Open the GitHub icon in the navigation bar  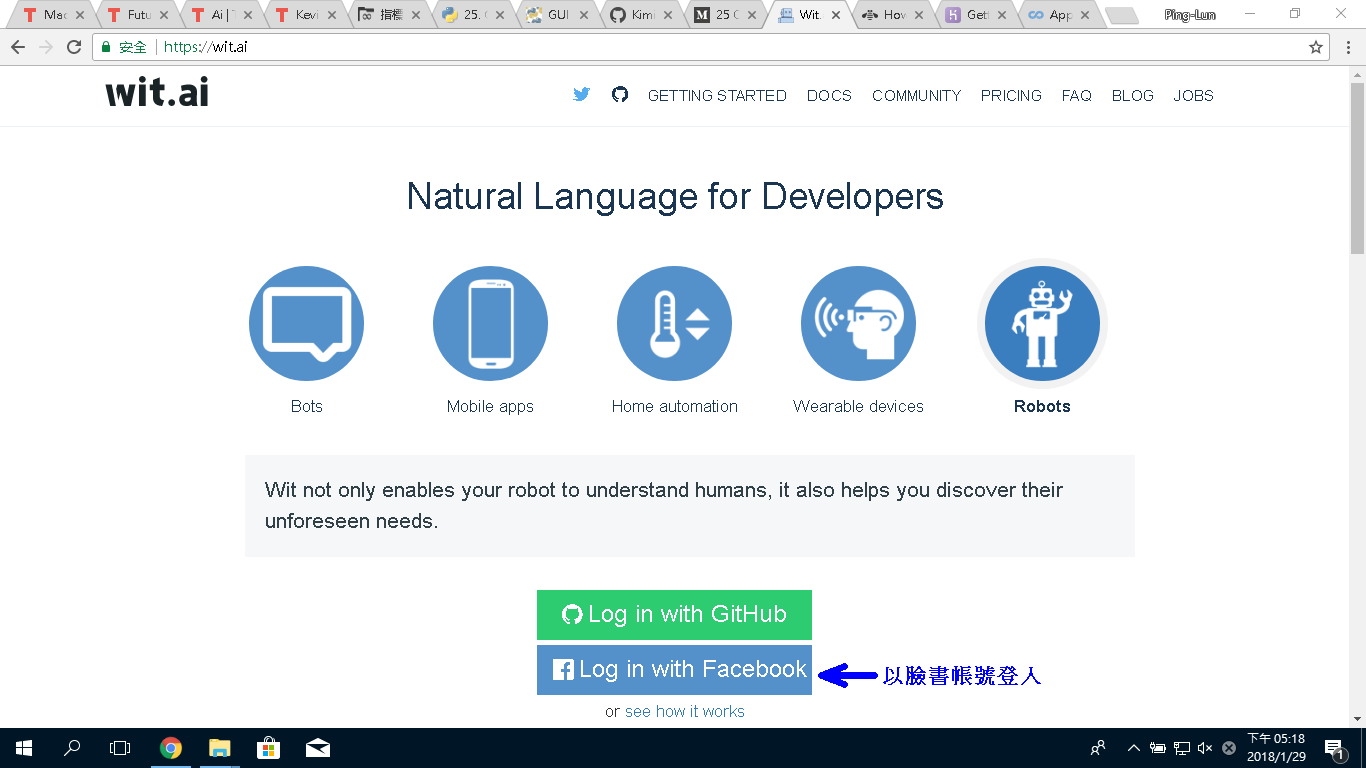tap(620, 95)
